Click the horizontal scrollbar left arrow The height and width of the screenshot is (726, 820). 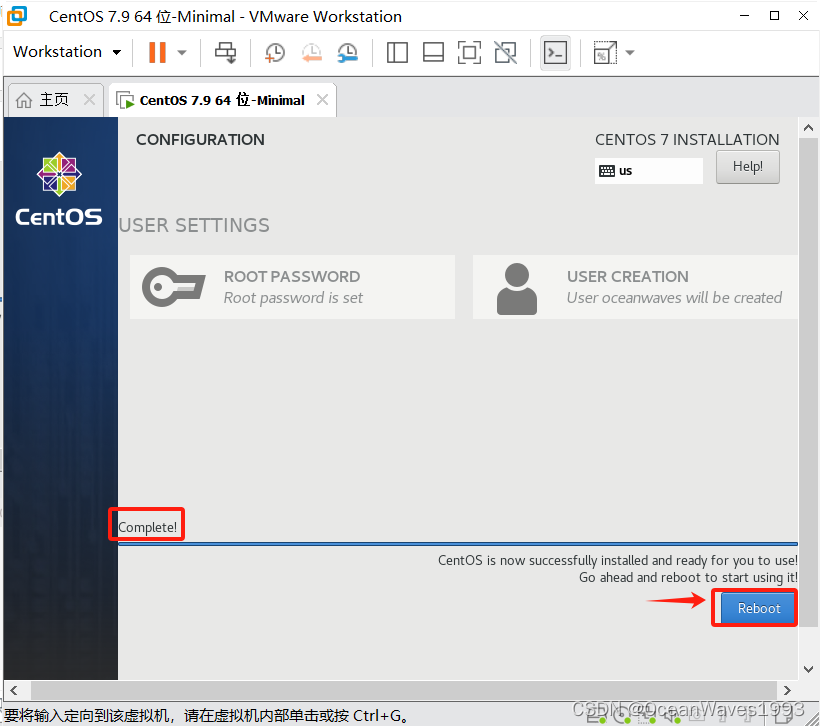tap(14, 690)
